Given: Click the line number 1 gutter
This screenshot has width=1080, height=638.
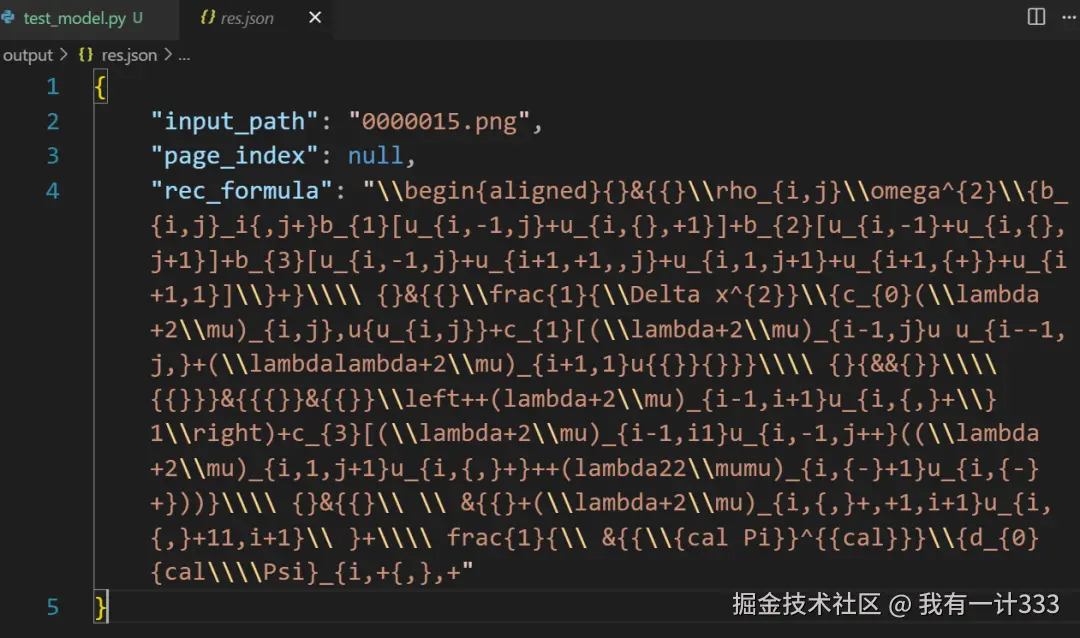Looking at the screenshot, I should click(52, 86).
